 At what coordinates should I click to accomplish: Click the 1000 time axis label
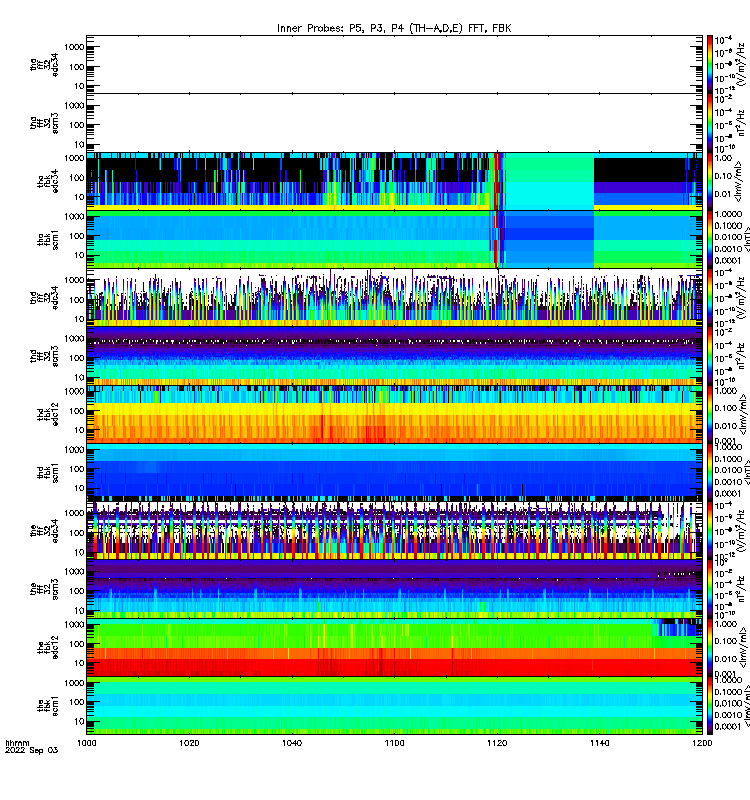click(x=87, y=743)
